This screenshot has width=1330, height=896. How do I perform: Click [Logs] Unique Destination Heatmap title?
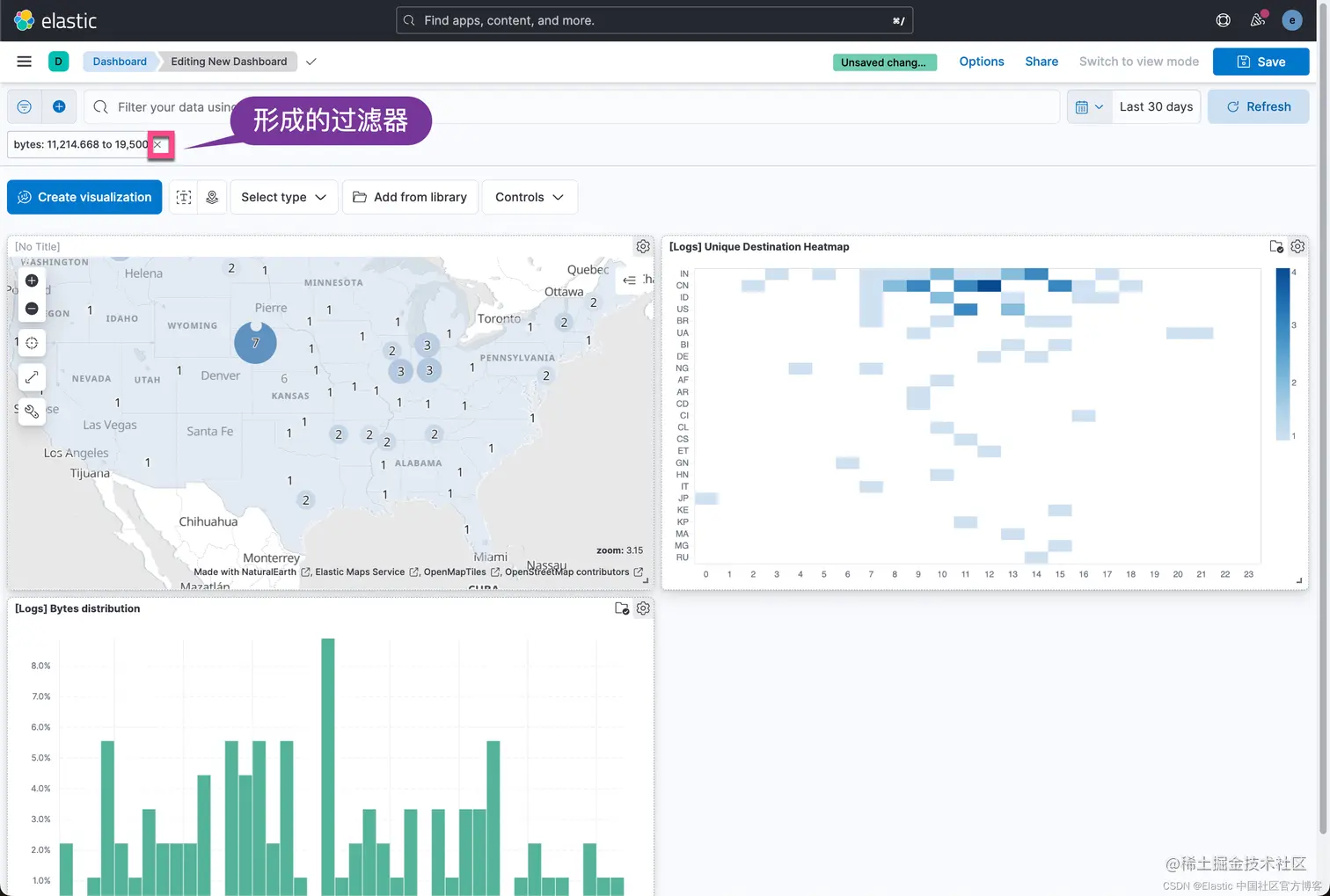[x=759, y=247]
